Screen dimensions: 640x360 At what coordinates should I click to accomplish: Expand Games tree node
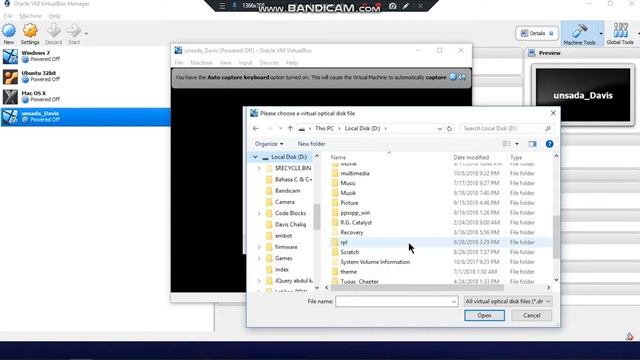coord(259,258)
